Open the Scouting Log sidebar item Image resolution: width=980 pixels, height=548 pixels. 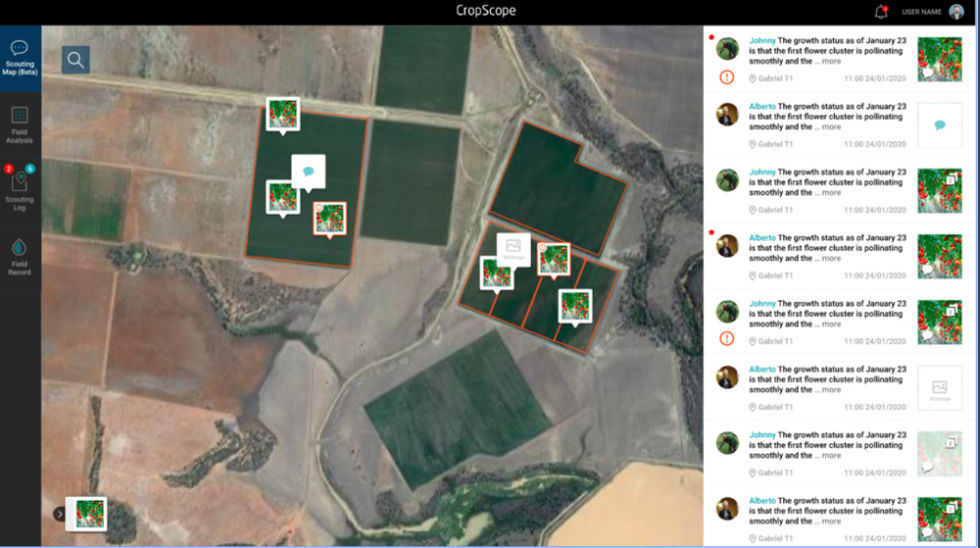20,189
